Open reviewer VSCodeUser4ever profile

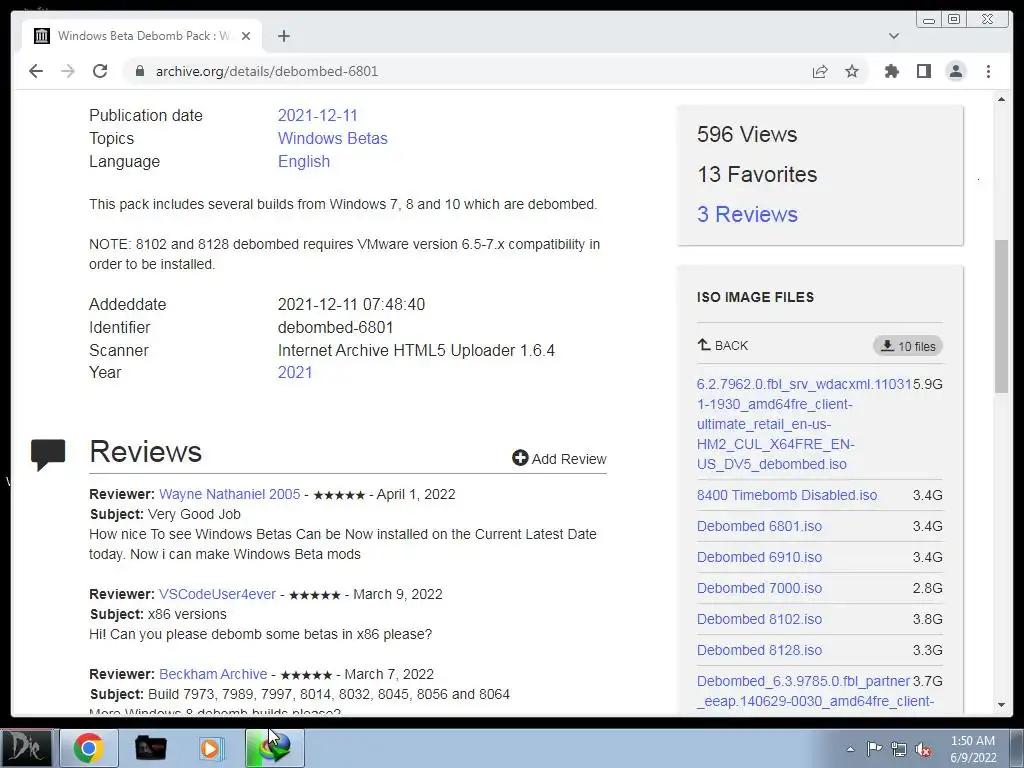pyautogui.click(x=217, y=594)
